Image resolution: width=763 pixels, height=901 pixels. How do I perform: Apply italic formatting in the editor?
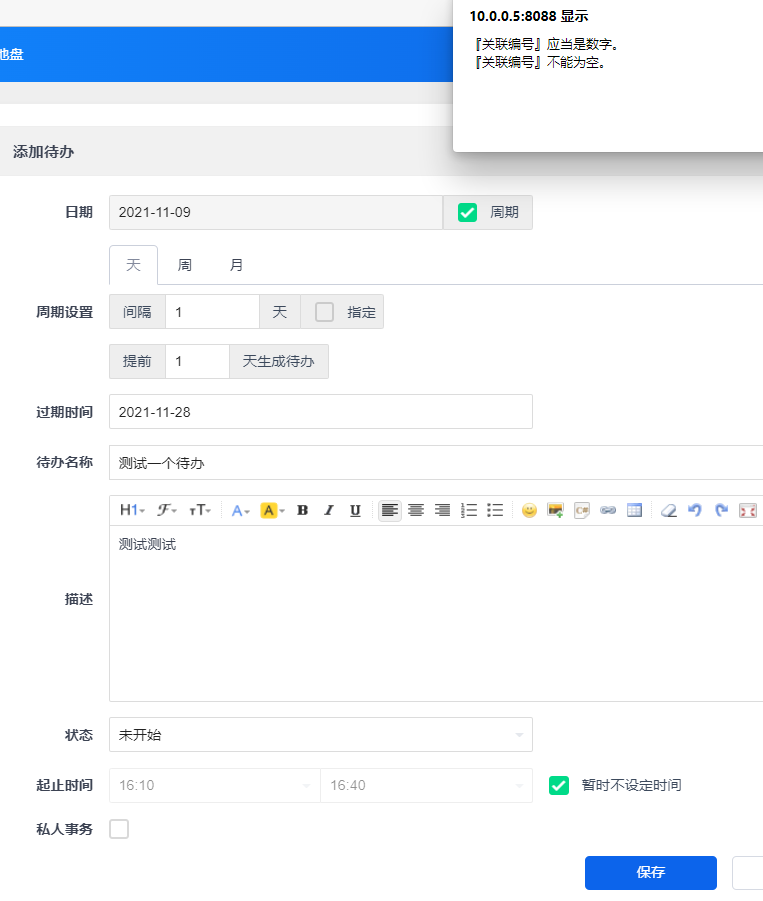point(329,510)
